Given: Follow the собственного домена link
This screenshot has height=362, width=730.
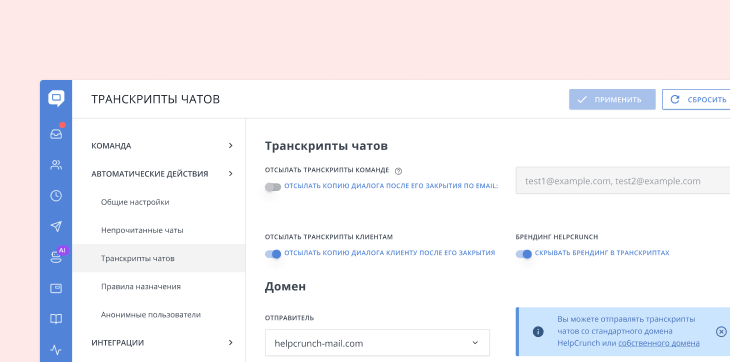Looking at the screenshot, I should pyautogui.click(x=659, y=343).
